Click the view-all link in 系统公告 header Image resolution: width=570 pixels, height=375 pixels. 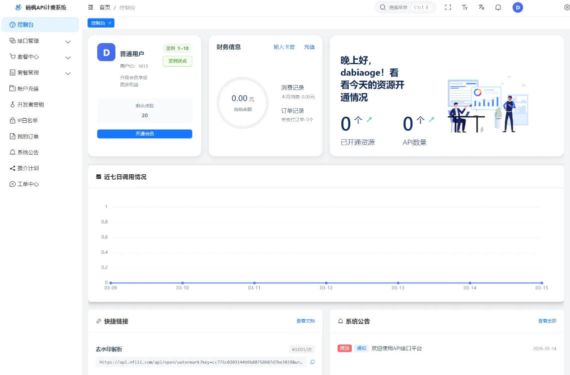coord(547,321)
